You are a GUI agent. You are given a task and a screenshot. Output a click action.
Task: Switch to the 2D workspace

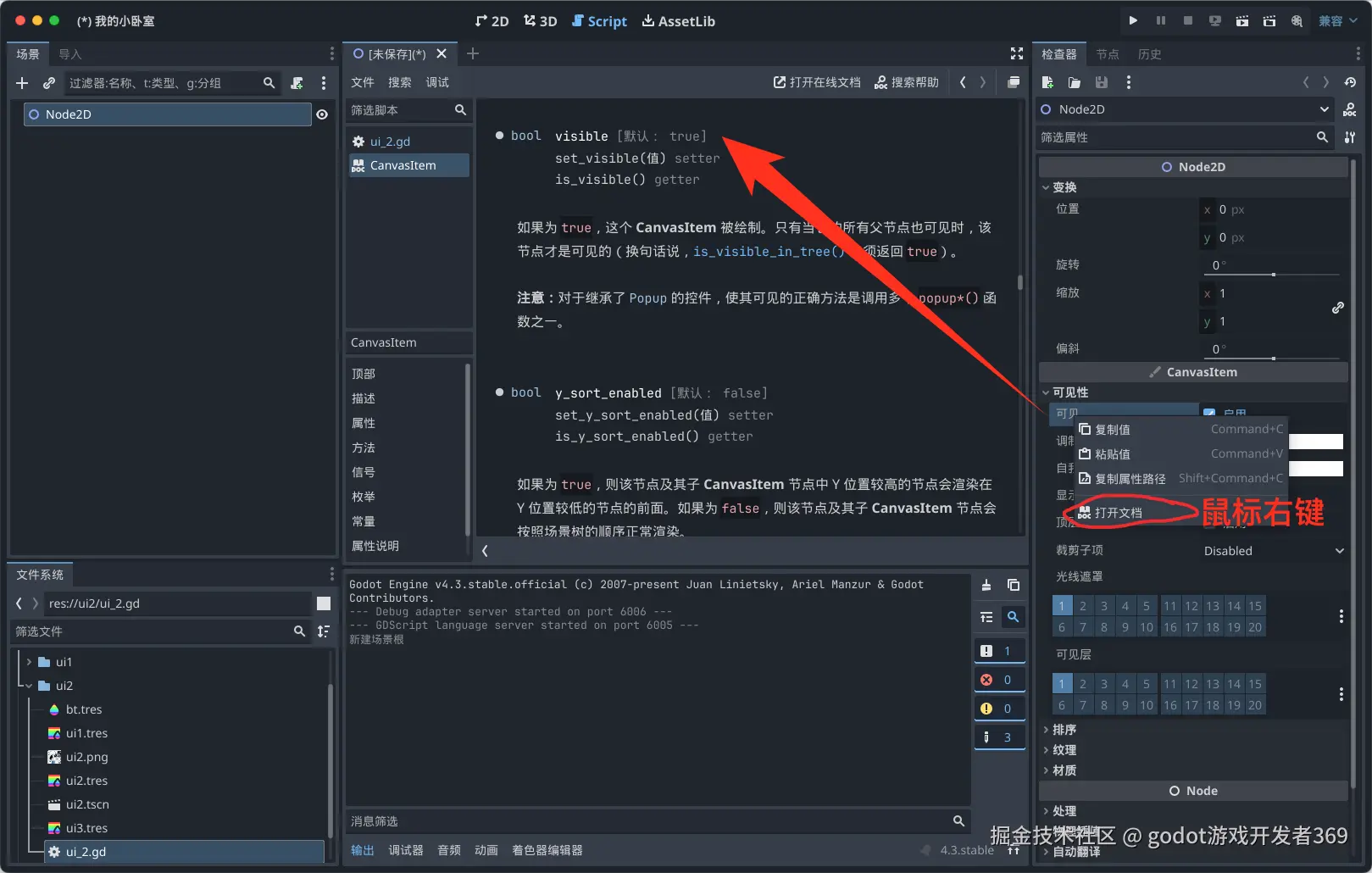(492, 21)
